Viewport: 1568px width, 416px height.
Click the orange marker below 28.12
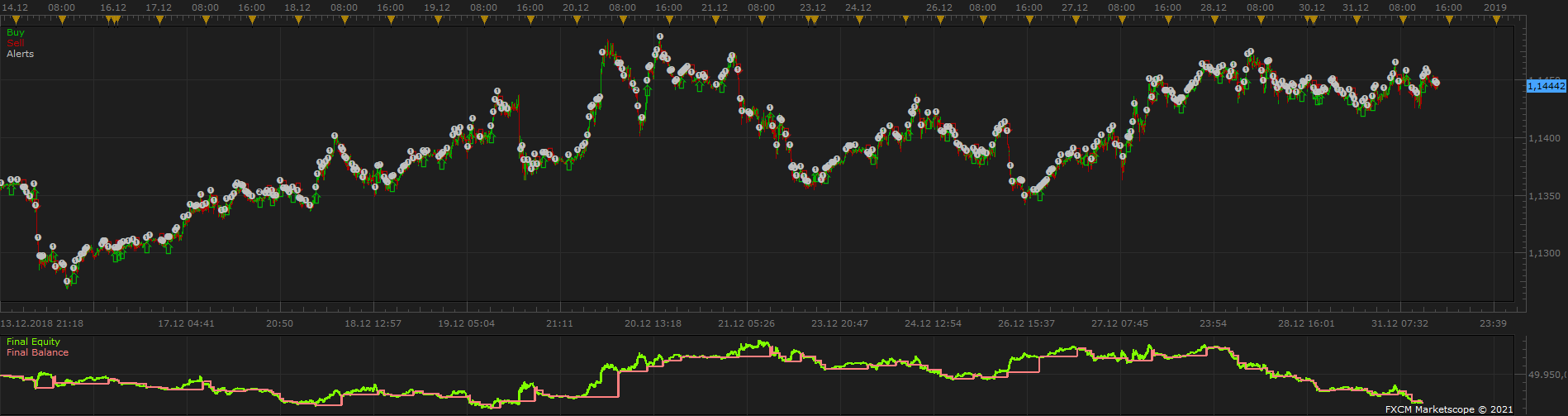click(x=1214, y=21)
